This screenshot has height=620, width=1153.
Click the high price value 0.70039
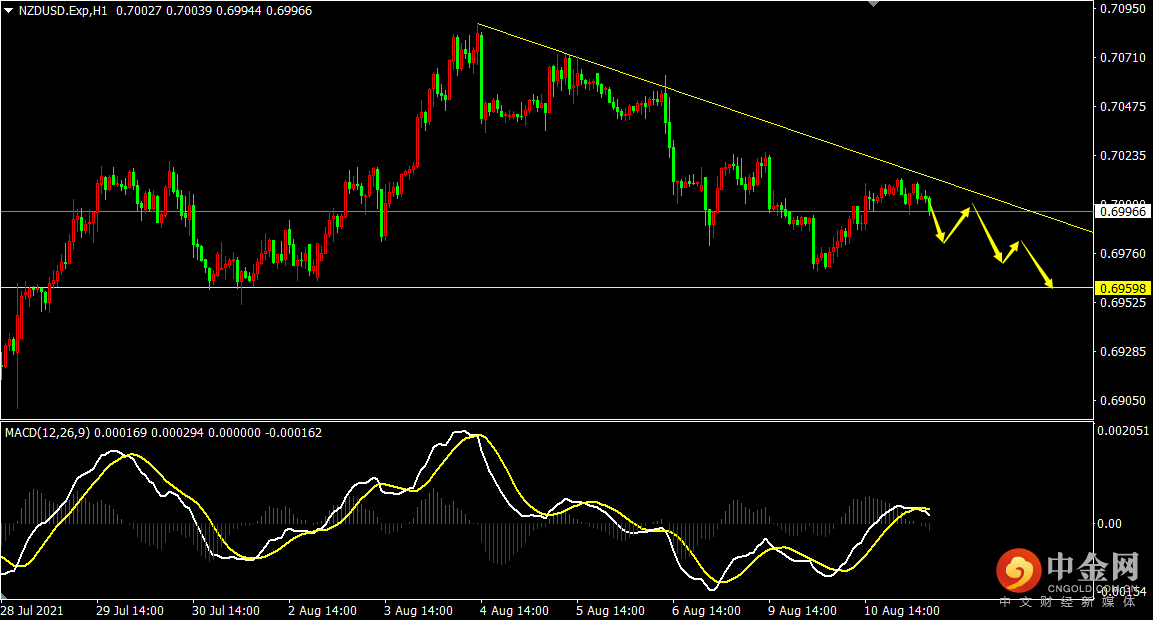tap(189, 11)
